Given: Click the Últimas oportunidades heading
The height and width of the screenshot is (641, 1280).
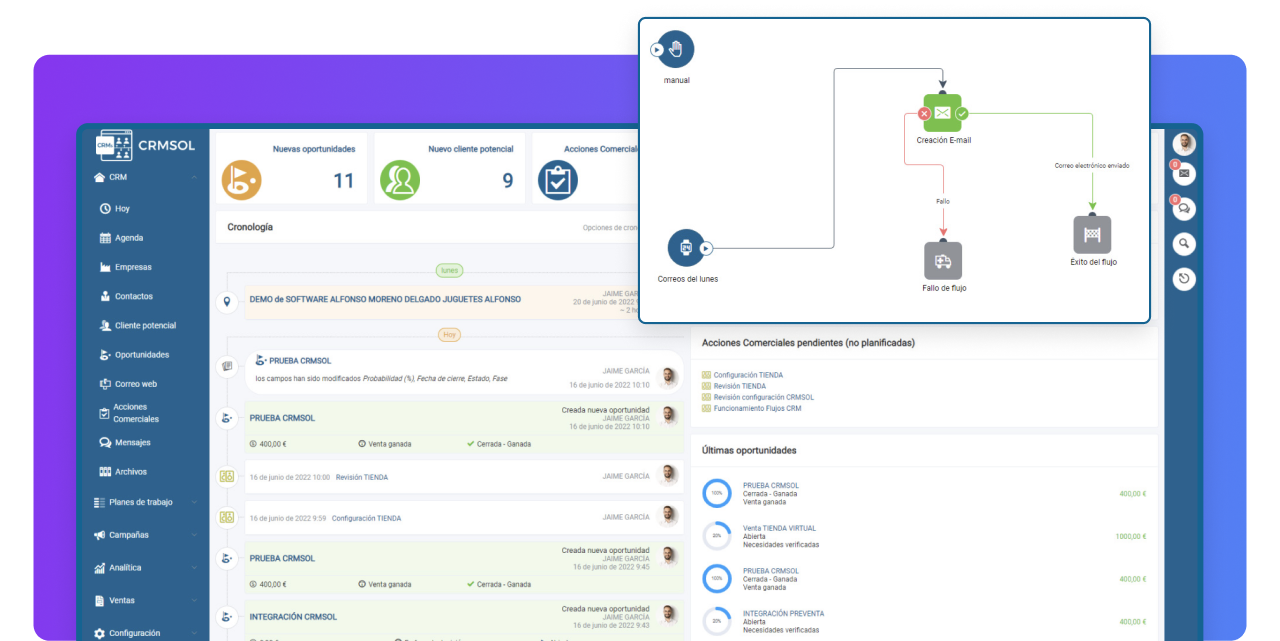Looking at the screenshot, I should [749, 450].
